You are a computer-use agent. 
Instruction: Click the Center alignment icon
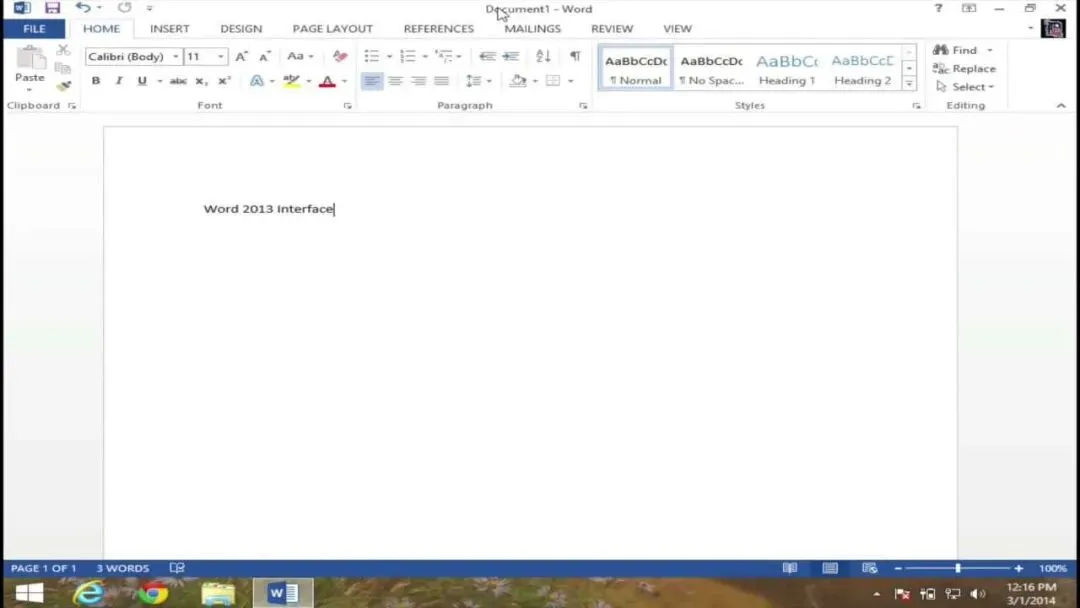pos(395,81)
